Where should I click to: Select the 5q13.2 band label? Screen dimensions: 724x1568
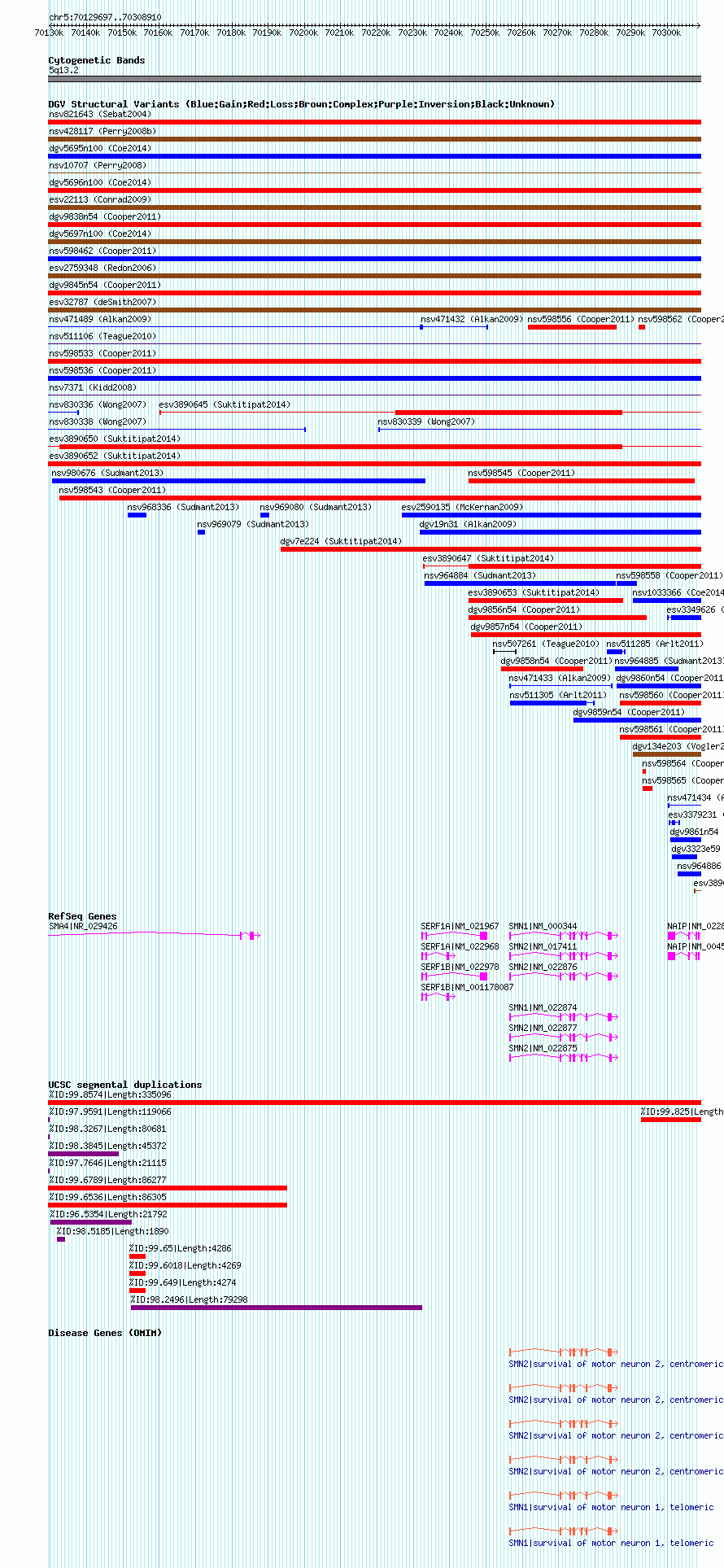[x=63, y=71]
